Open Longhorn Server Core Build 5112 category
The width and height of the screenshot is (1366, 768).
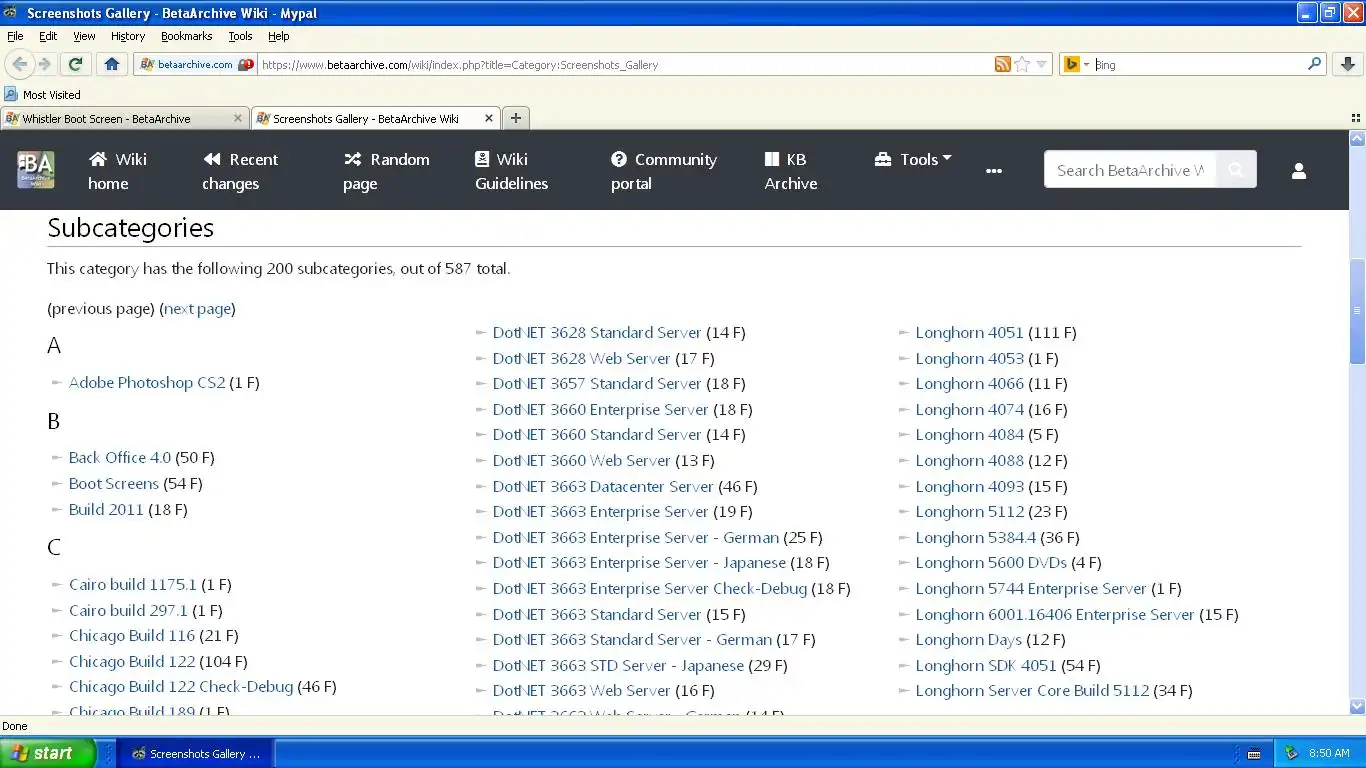(1032, 691)
